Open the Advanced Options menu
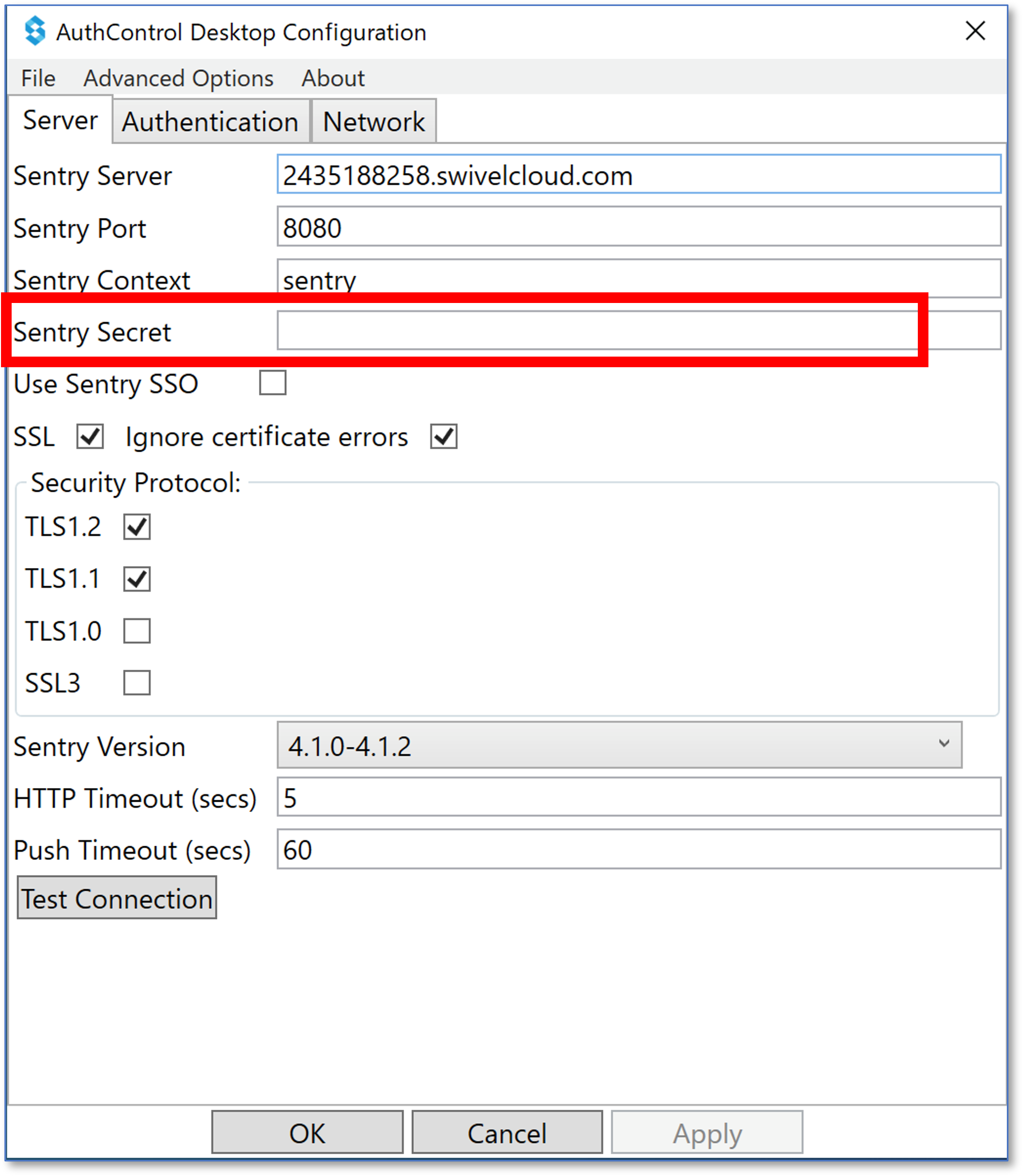Screen dimensions: 1023x1176 (x=178, y=78)
